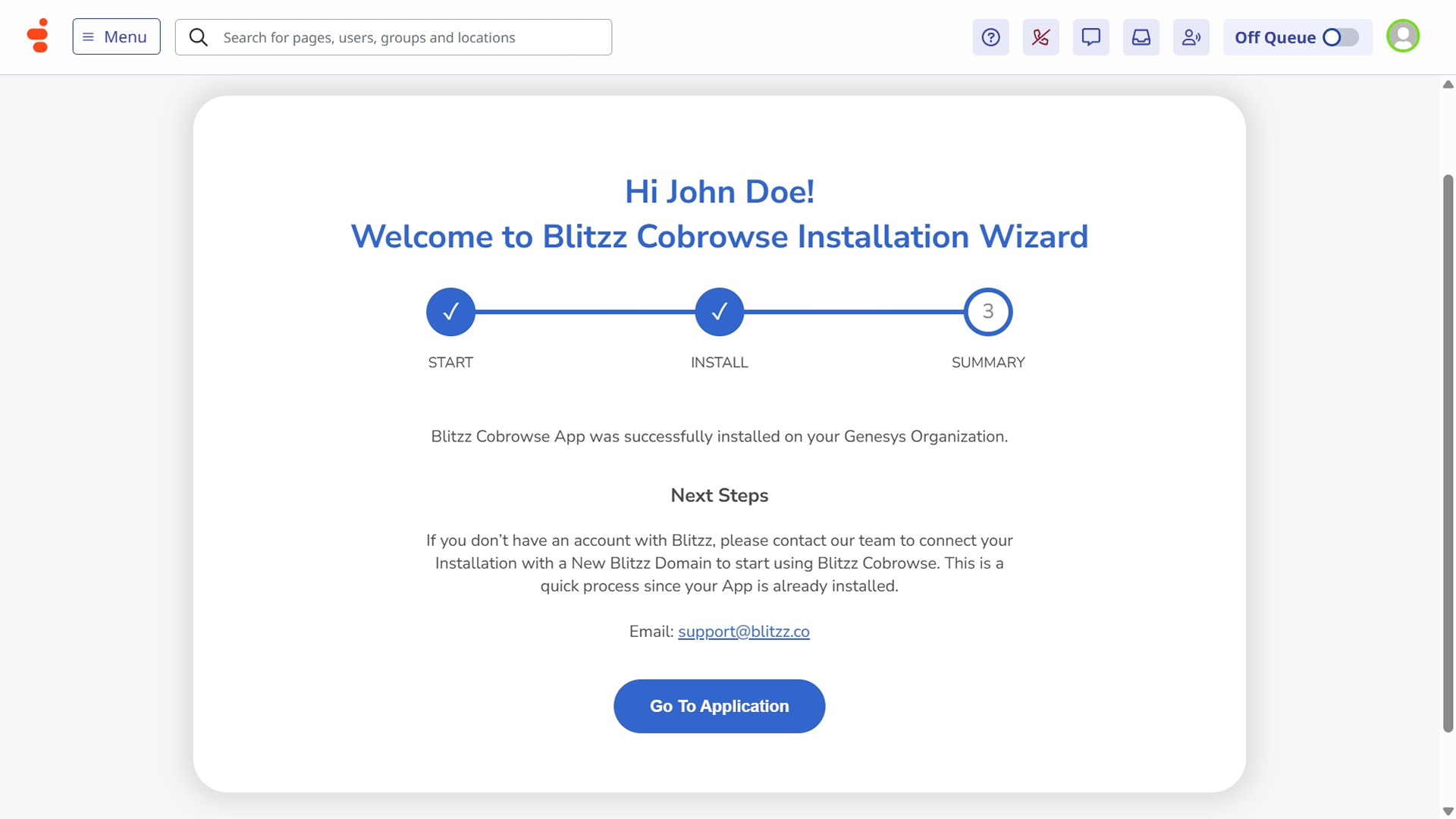The width and height of the screenshot is (1456, 819).
Task: Open the chat bubble icon
Action: coord(1090,37)
